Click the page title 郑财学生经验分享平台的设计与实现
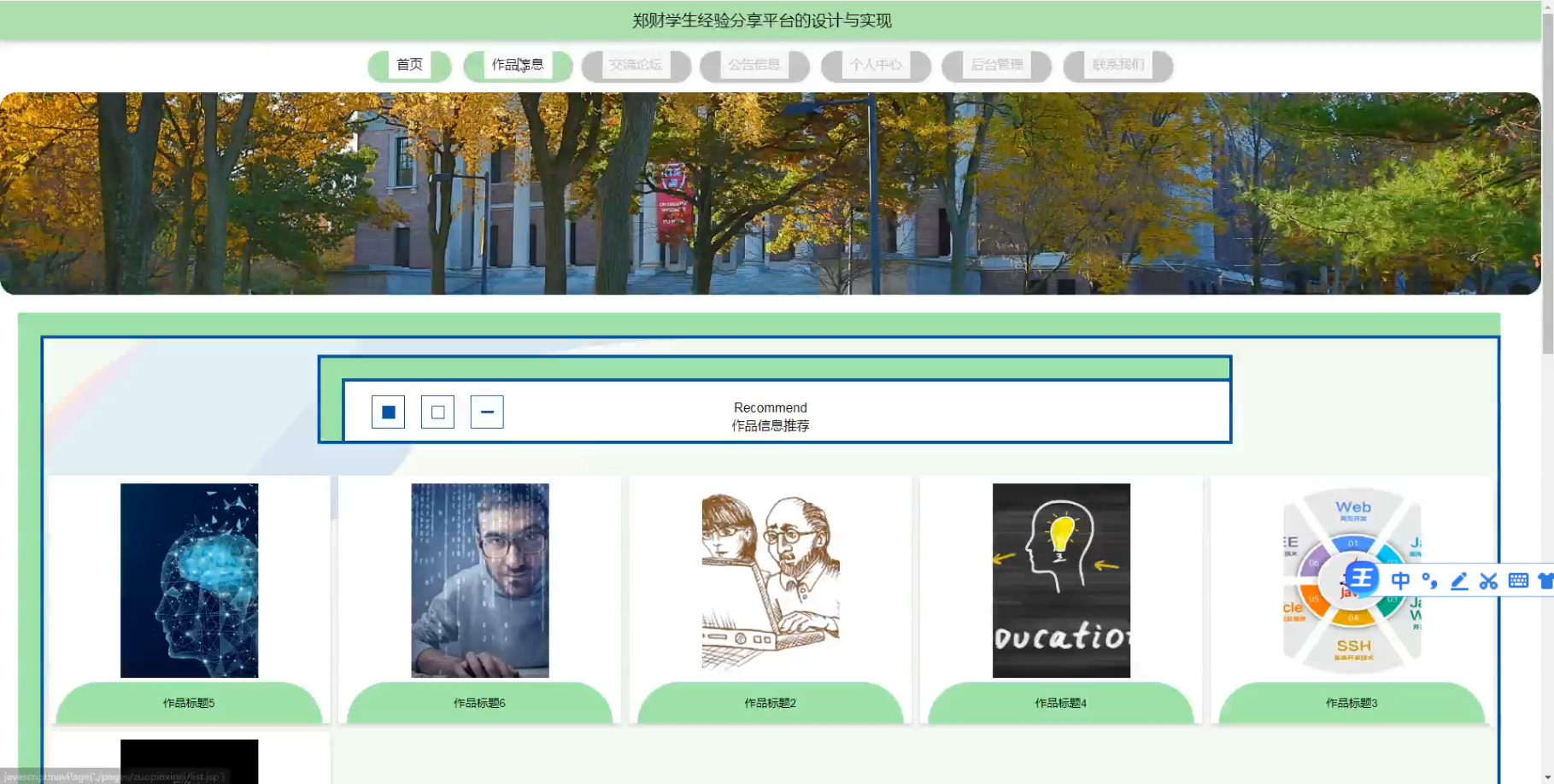The image size is (1554, 784). pyautogui.click(x=762, y=20)
